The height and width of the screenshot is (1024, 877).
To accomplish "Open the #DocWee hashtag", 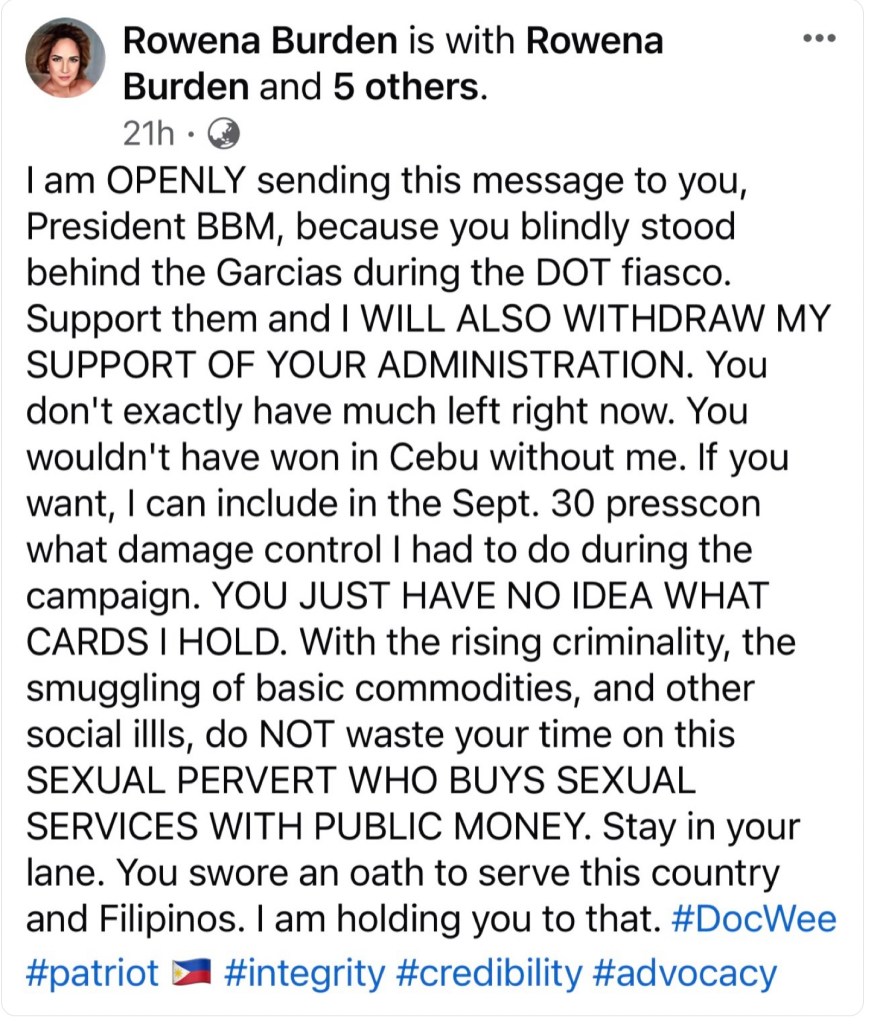I will click(x=754, y=919).
